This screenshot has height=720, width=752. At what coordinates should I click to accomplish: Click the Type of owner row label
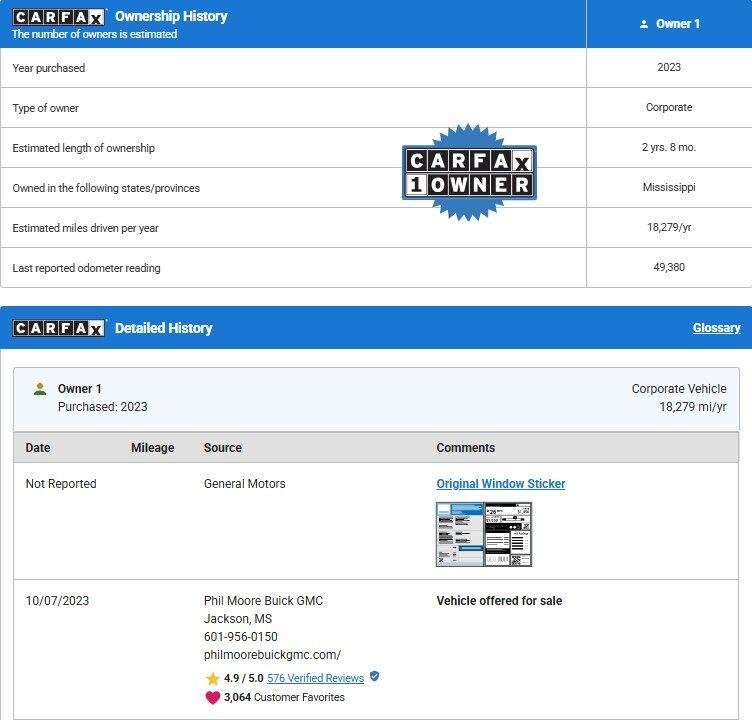pos(46,108)
